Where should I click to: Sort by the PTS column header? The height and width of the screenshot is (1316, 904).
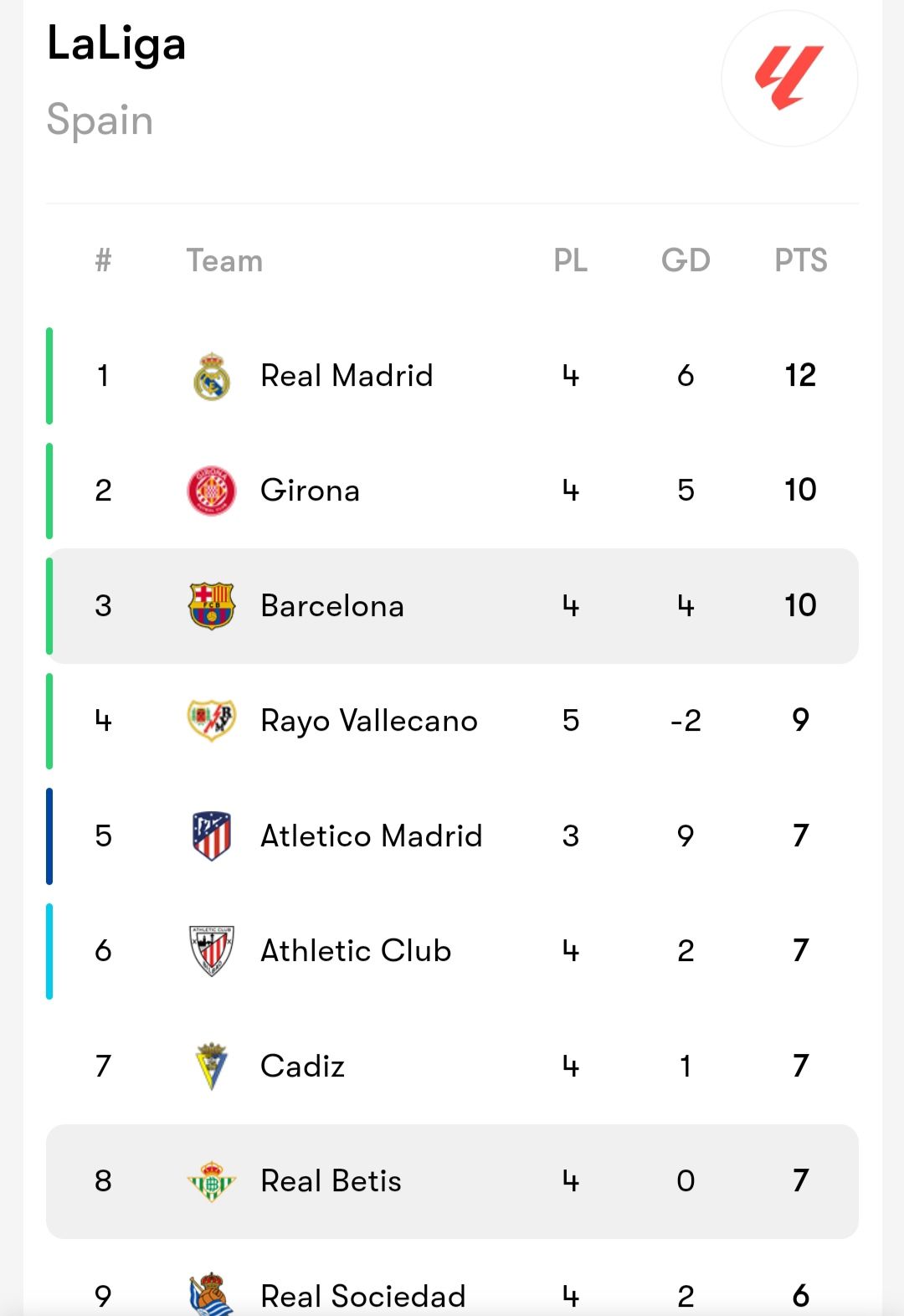(x=801, y=260)
